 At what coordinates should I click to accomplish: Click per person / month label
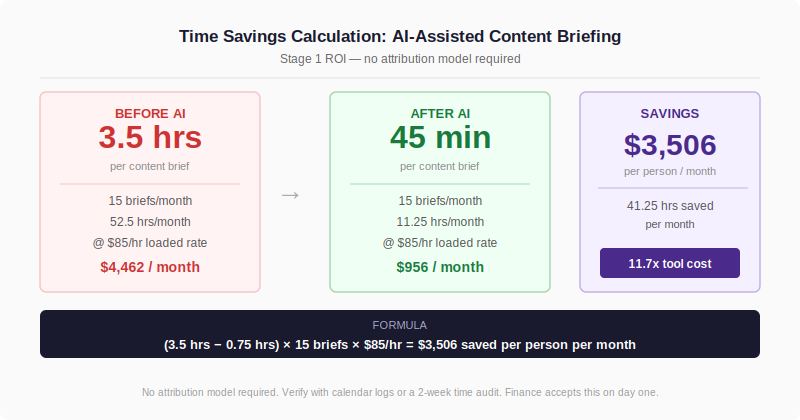click(670, 171)
